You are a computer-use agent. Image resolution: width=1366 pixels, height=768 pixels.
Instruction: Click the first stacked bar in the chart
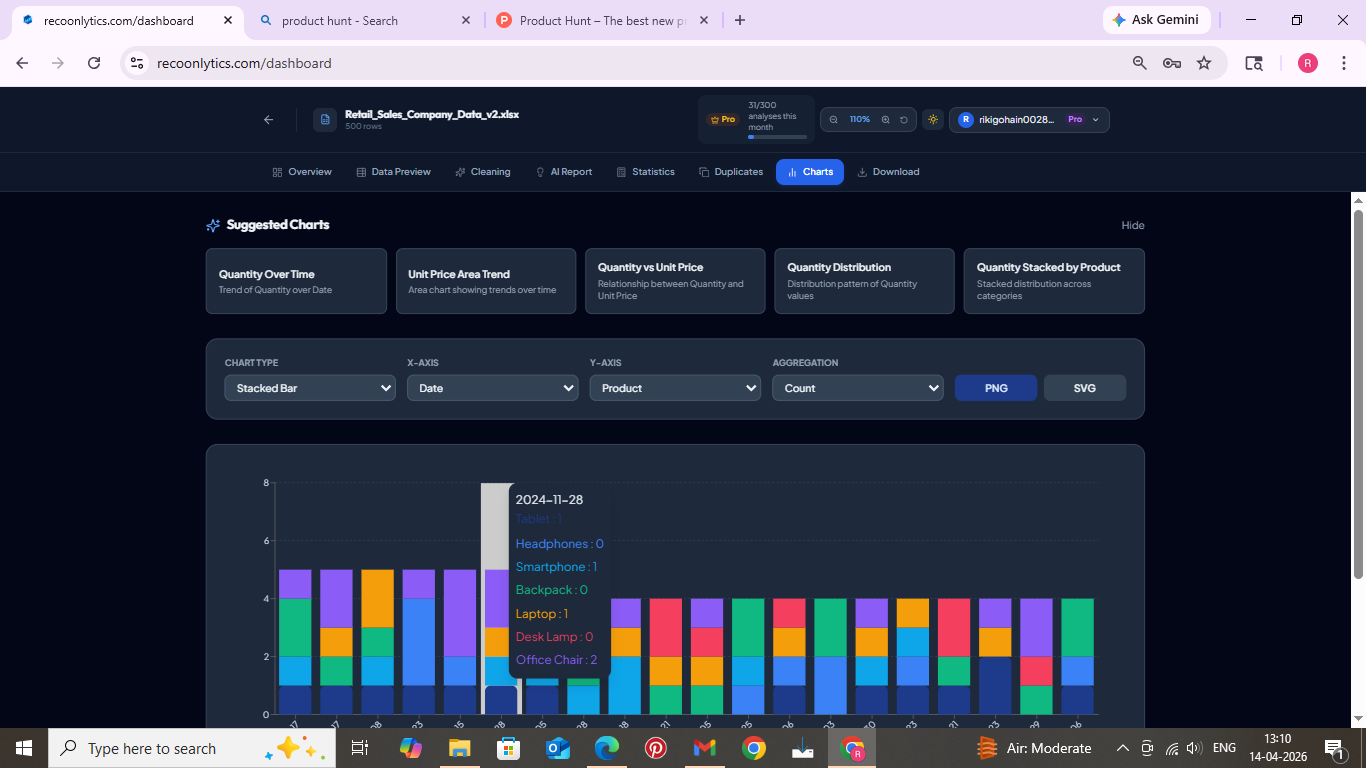point(295,642)
